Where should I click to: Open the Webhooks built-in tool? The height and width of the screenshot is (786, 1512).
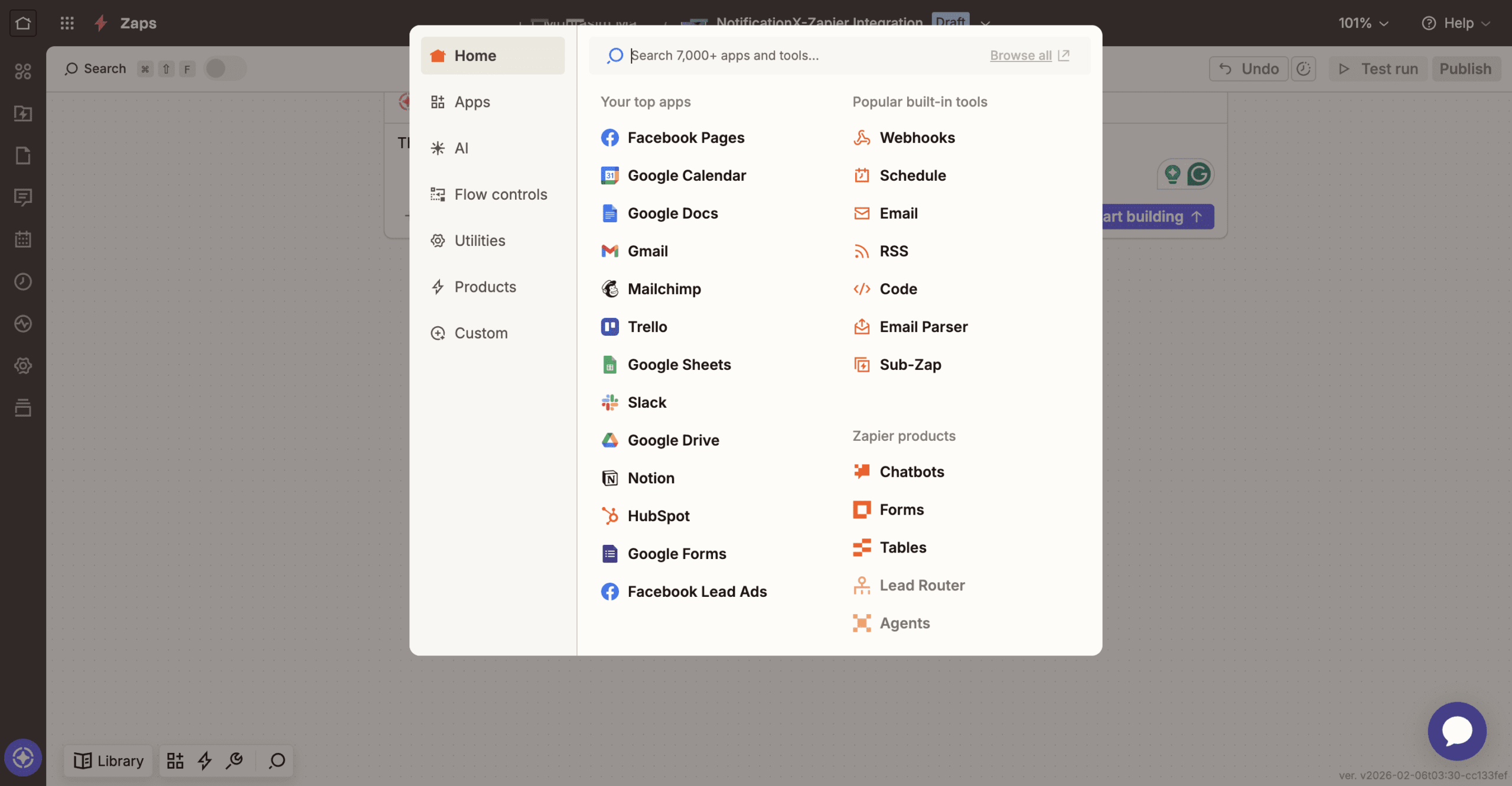tap(916, 138)
